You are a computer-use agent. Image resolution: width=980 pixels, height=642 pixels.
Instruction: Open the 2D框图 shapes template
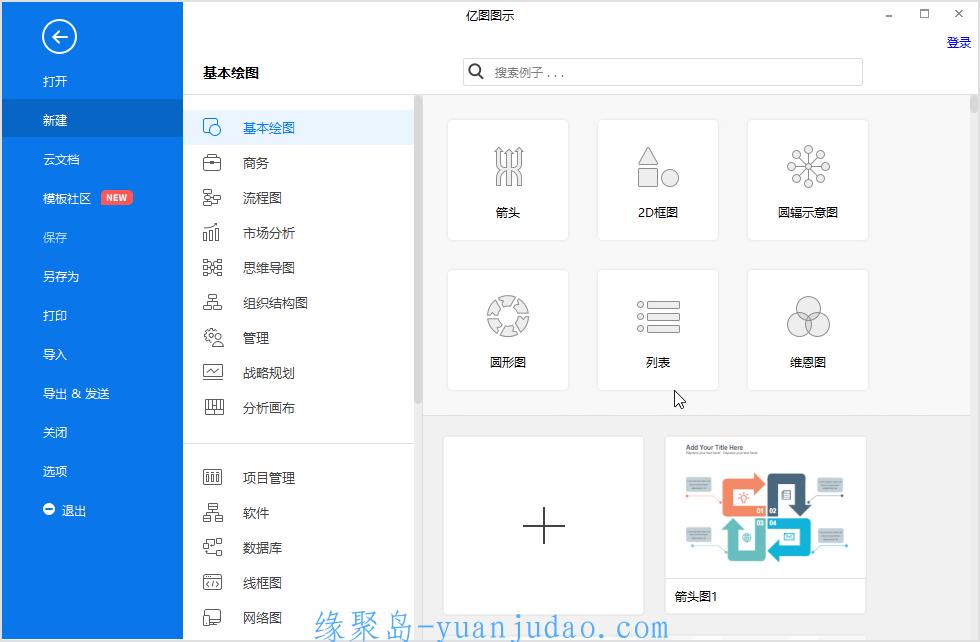tap(658, 168)
